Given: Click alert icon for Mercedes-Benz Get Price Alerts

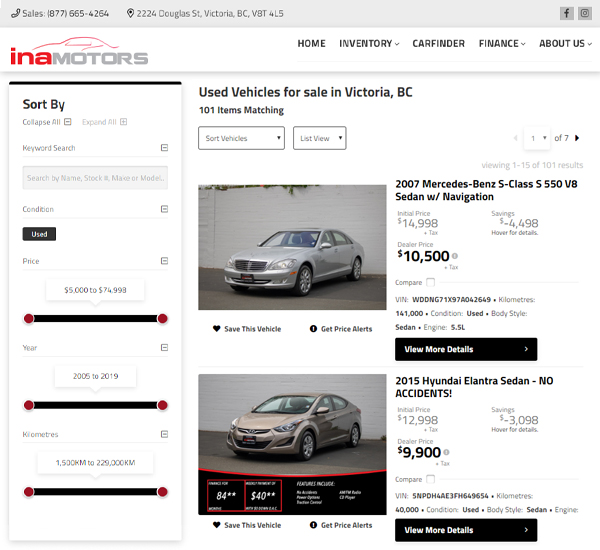Looking at the screenshot, I should pos(313,329).
